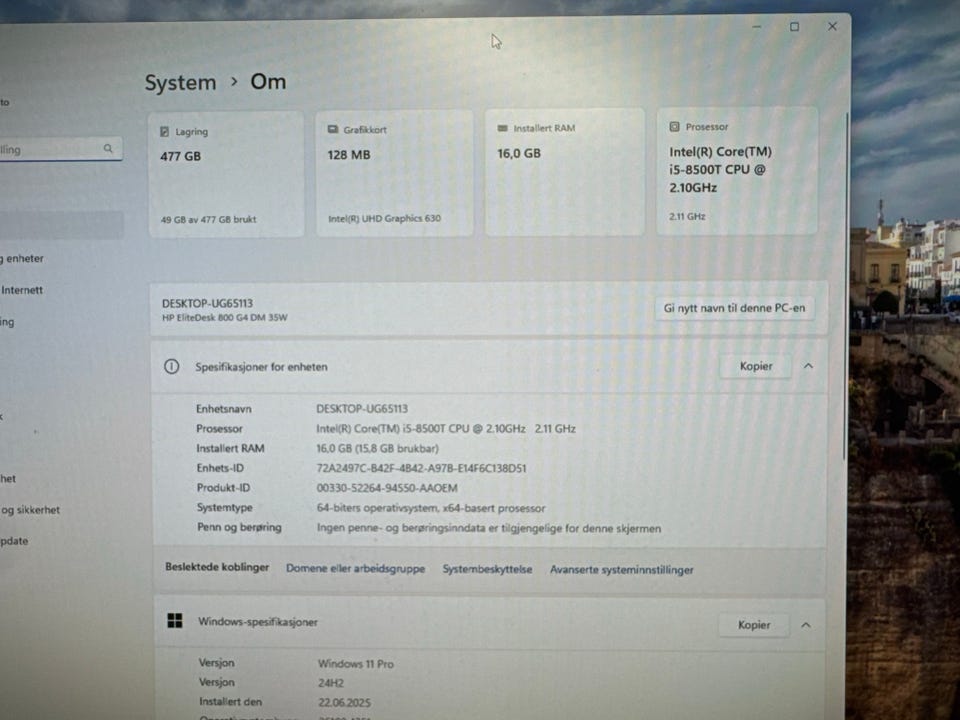The height and width of the screenshot is (720, 960).
Task: Copy device specs with the first Kopier button
Action: (x=756, y=366)
